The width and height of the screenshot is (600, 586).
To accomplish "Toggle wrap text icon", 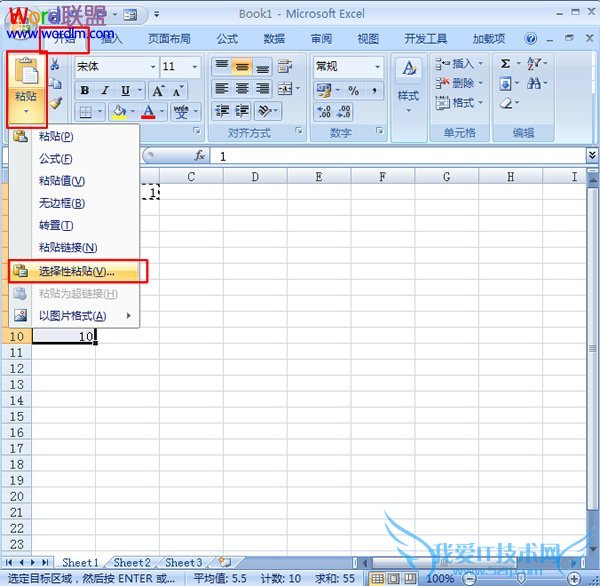I will [x=285, y=66].
